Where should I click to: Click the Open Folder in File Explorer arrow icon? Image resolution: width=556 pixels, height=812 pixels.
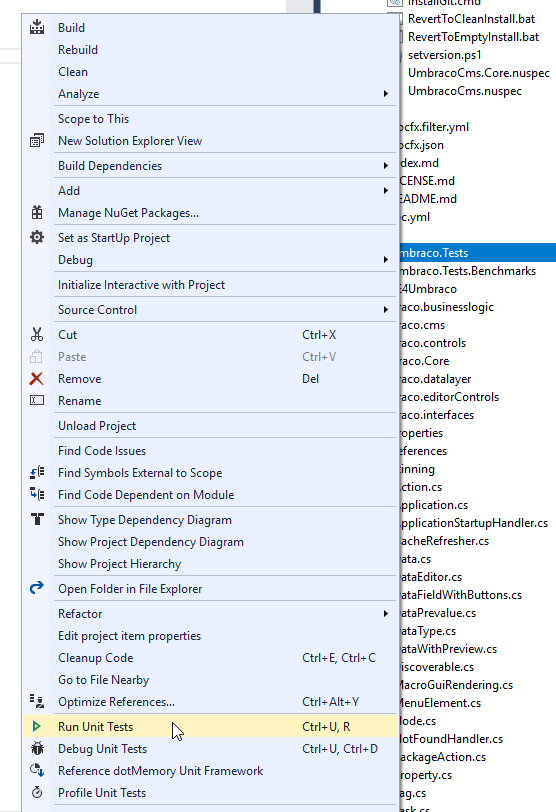pyautogui.click(x=37, y=588)
